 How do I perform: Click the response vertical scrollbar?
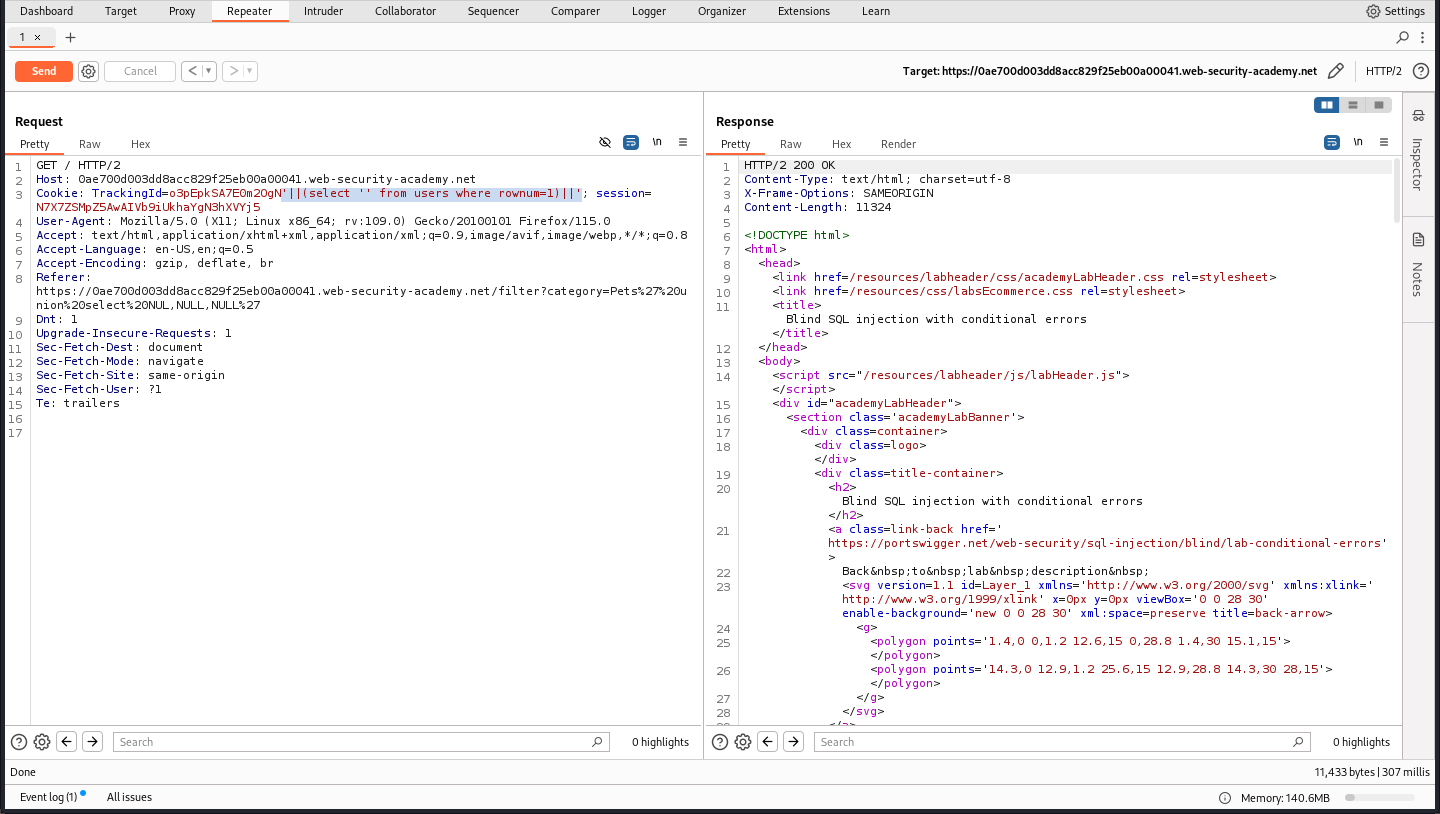(1396, 190)
